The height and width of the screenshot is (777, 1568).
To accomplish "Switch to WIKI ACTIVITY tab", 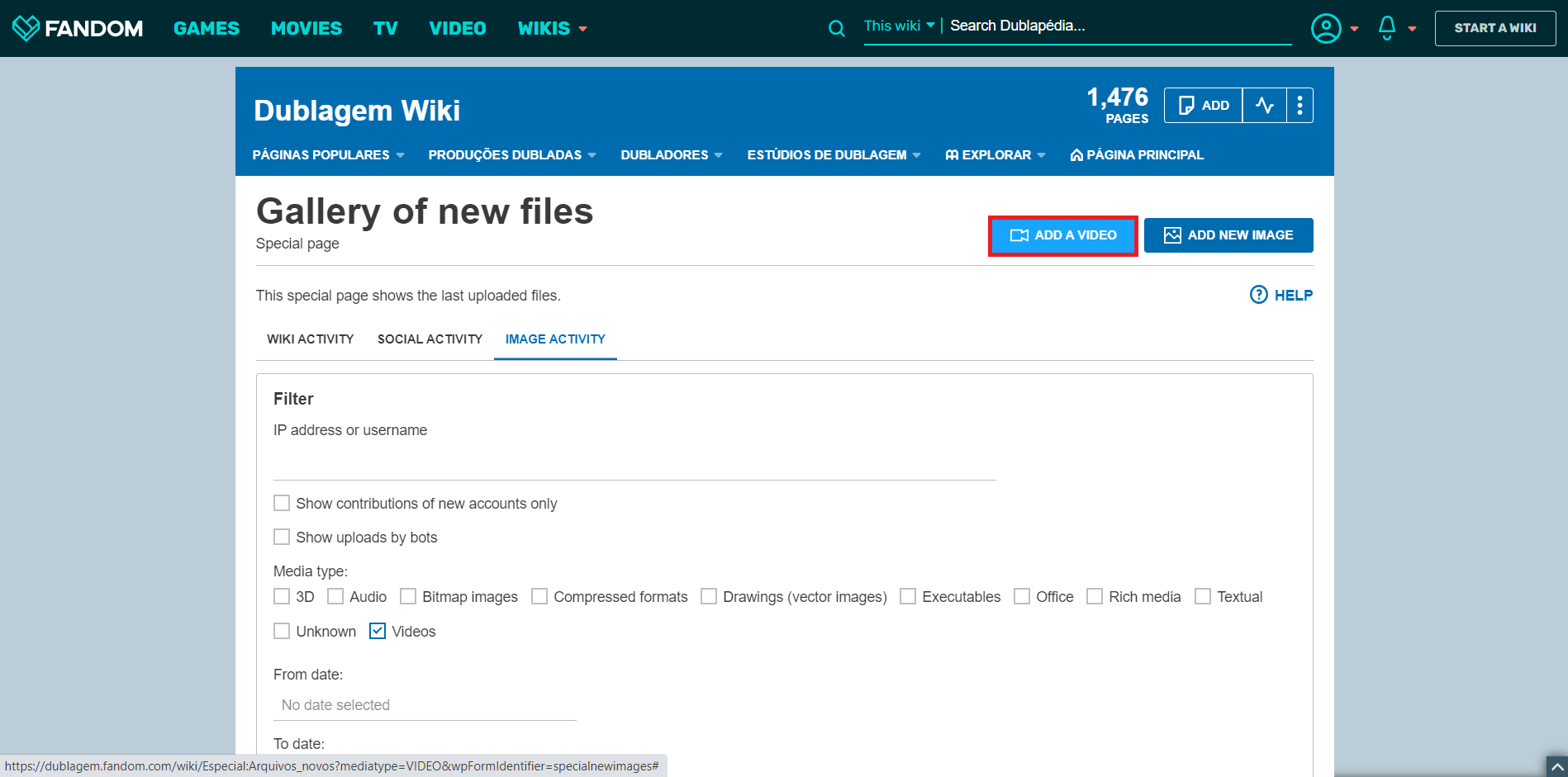I will coord(311,339).
